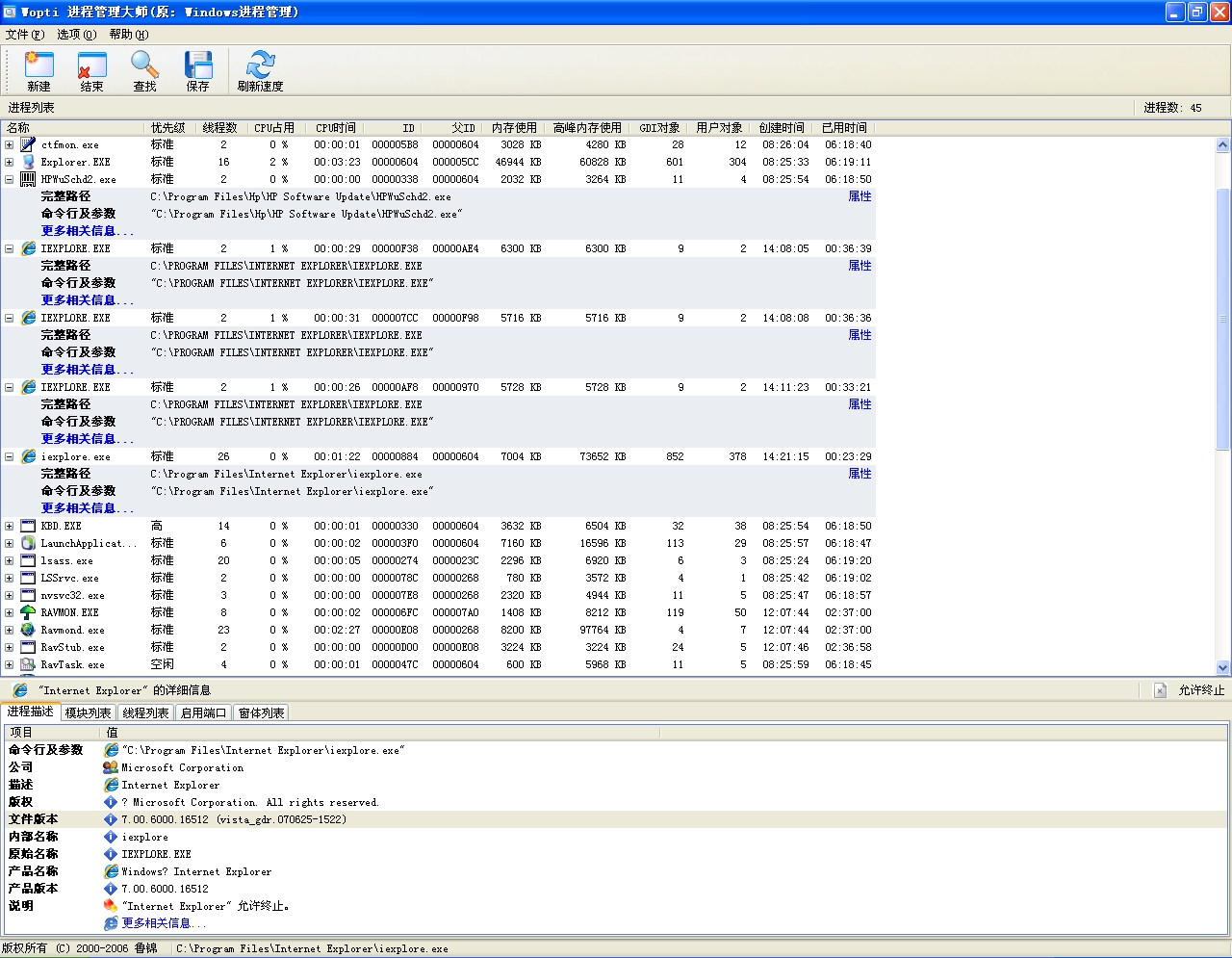Switch to the 启用端口 tab
Viewport: 1232px width, 958px height.
coord(203,713)
